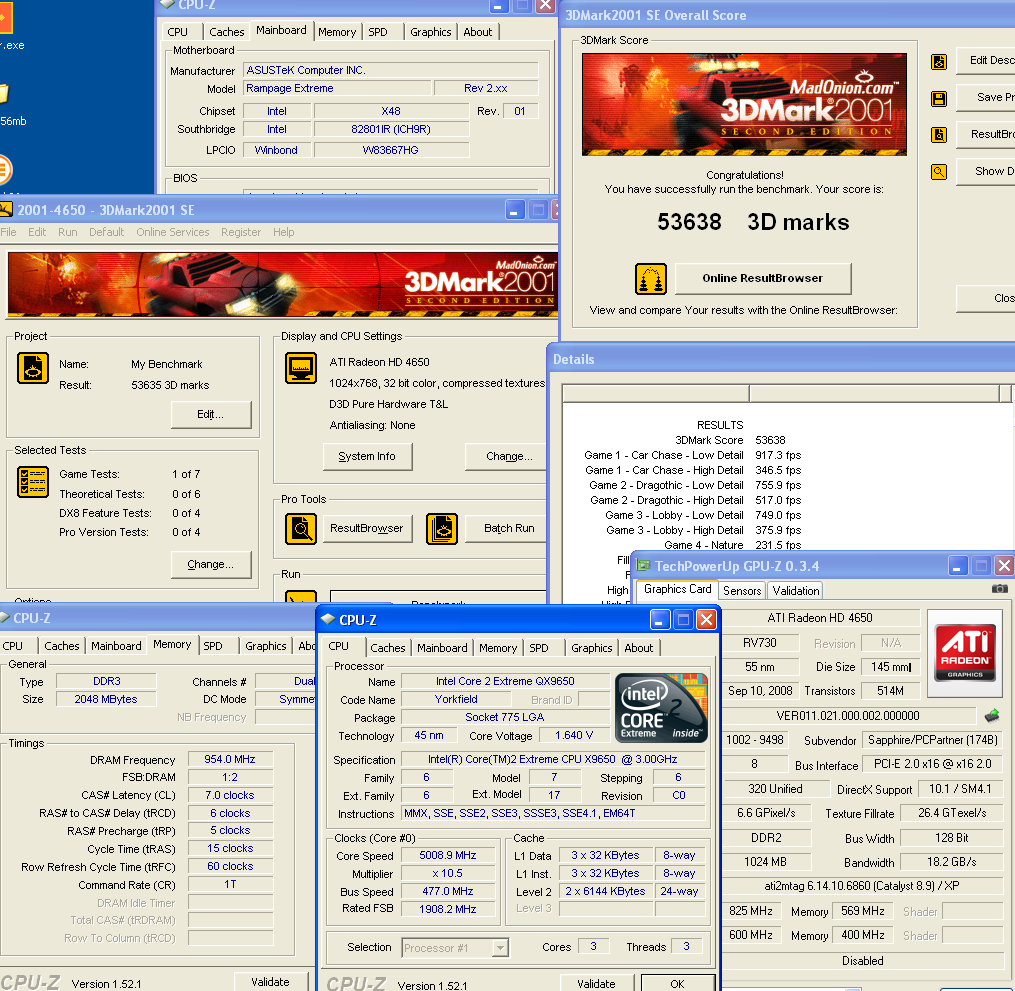Click the System Info button
Viewport: 1015px width, 991px height.
(x=366, y=456)
